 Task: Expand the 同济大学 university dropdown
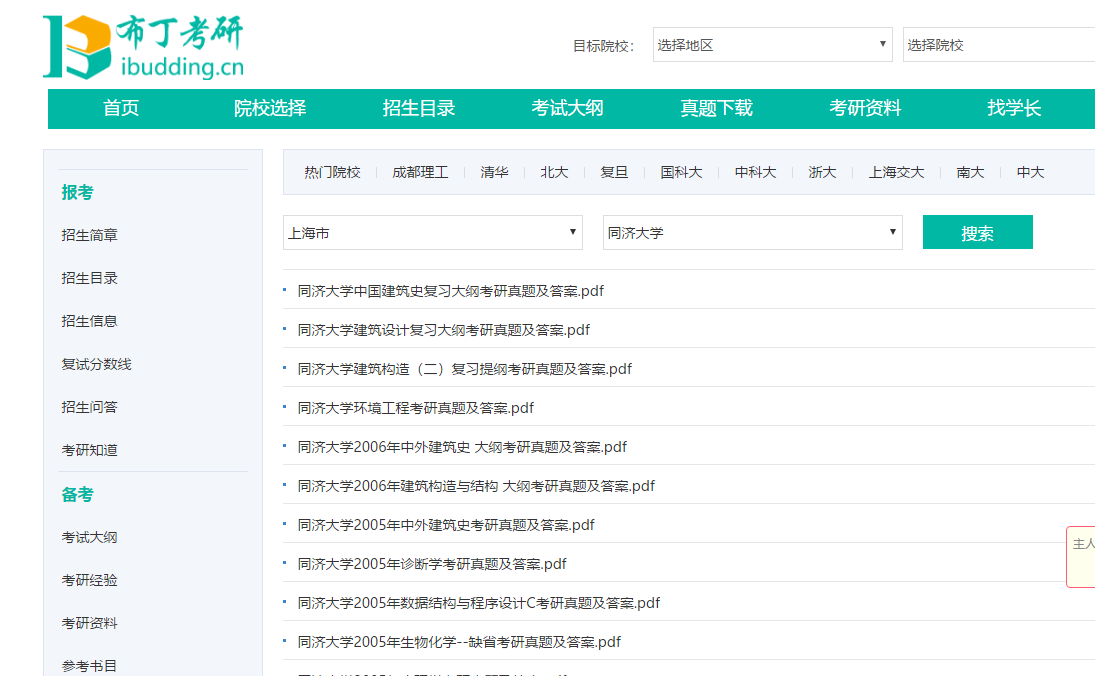[752, 233]
